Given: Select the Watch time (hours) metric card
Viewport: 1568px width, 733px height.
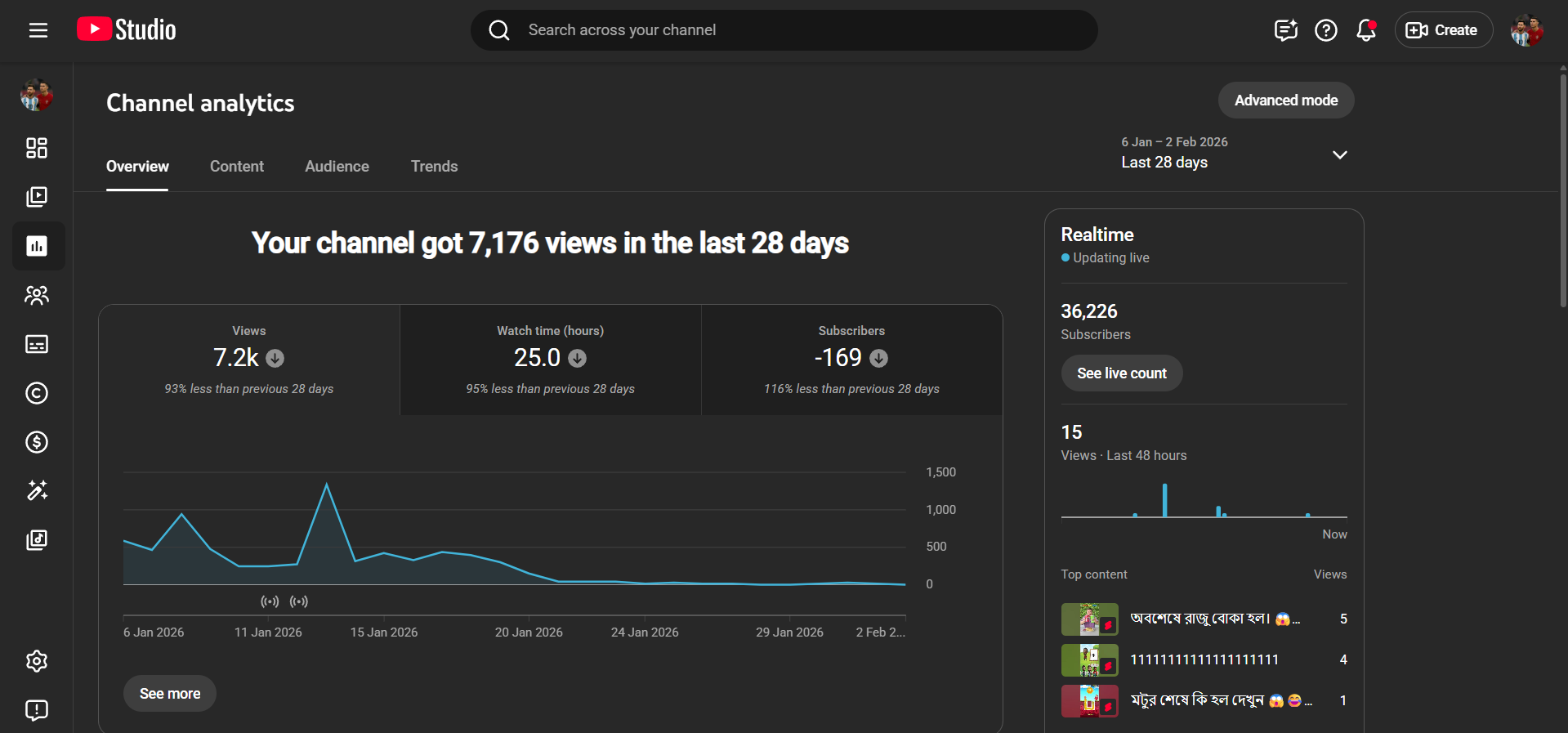Looking at the screenshot, I should tap(550, 360).
